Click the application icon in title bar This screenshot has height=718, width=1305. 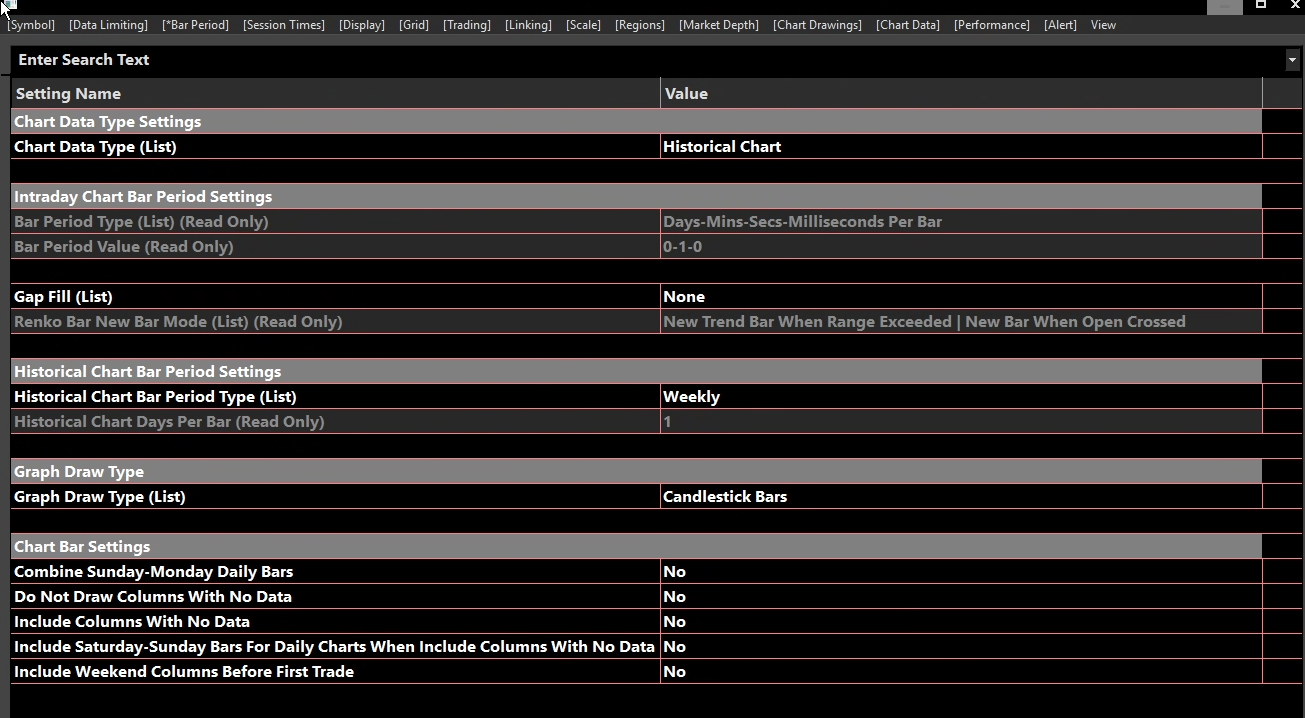tap(10, 6)
